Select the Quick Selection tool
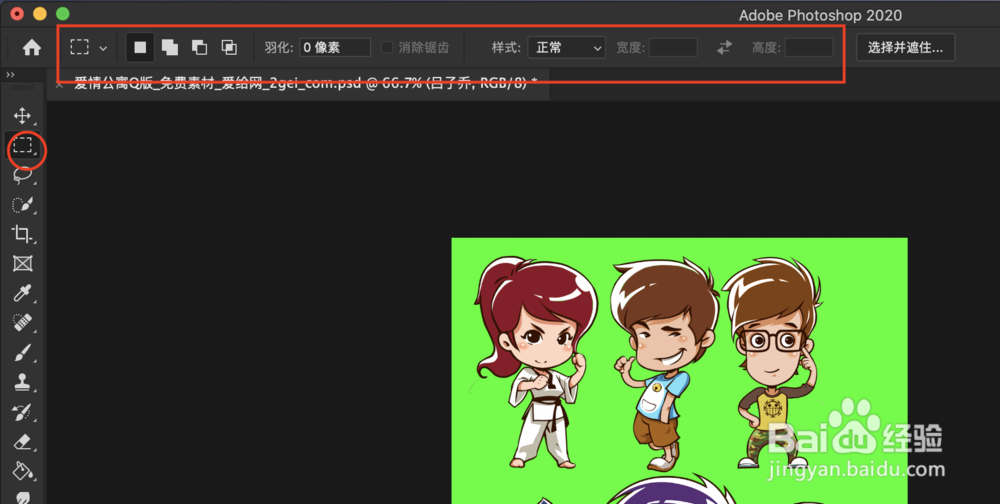Image resolution: width=1000 pixels, height=504 pixels. pyautogui.click(x=22, y=205)
